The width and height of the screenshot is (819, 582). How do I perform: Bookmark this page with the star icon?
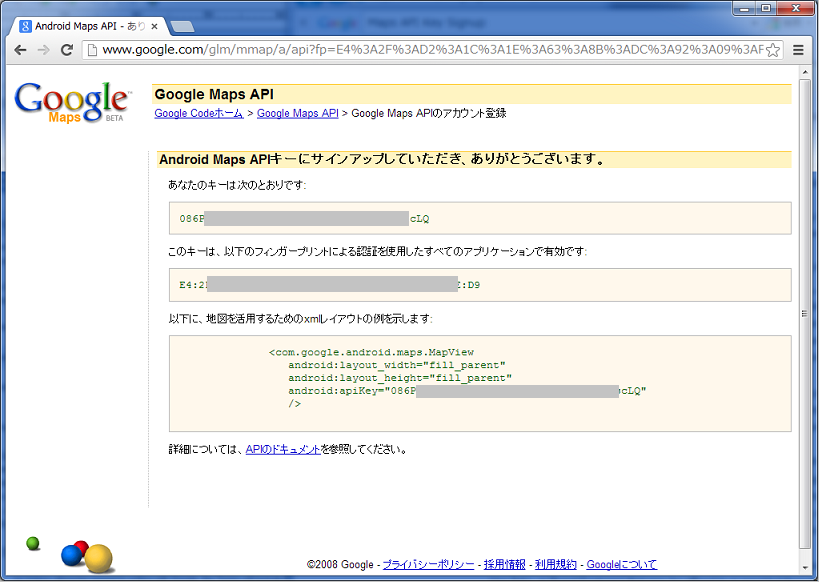click(x=773, y=50)
